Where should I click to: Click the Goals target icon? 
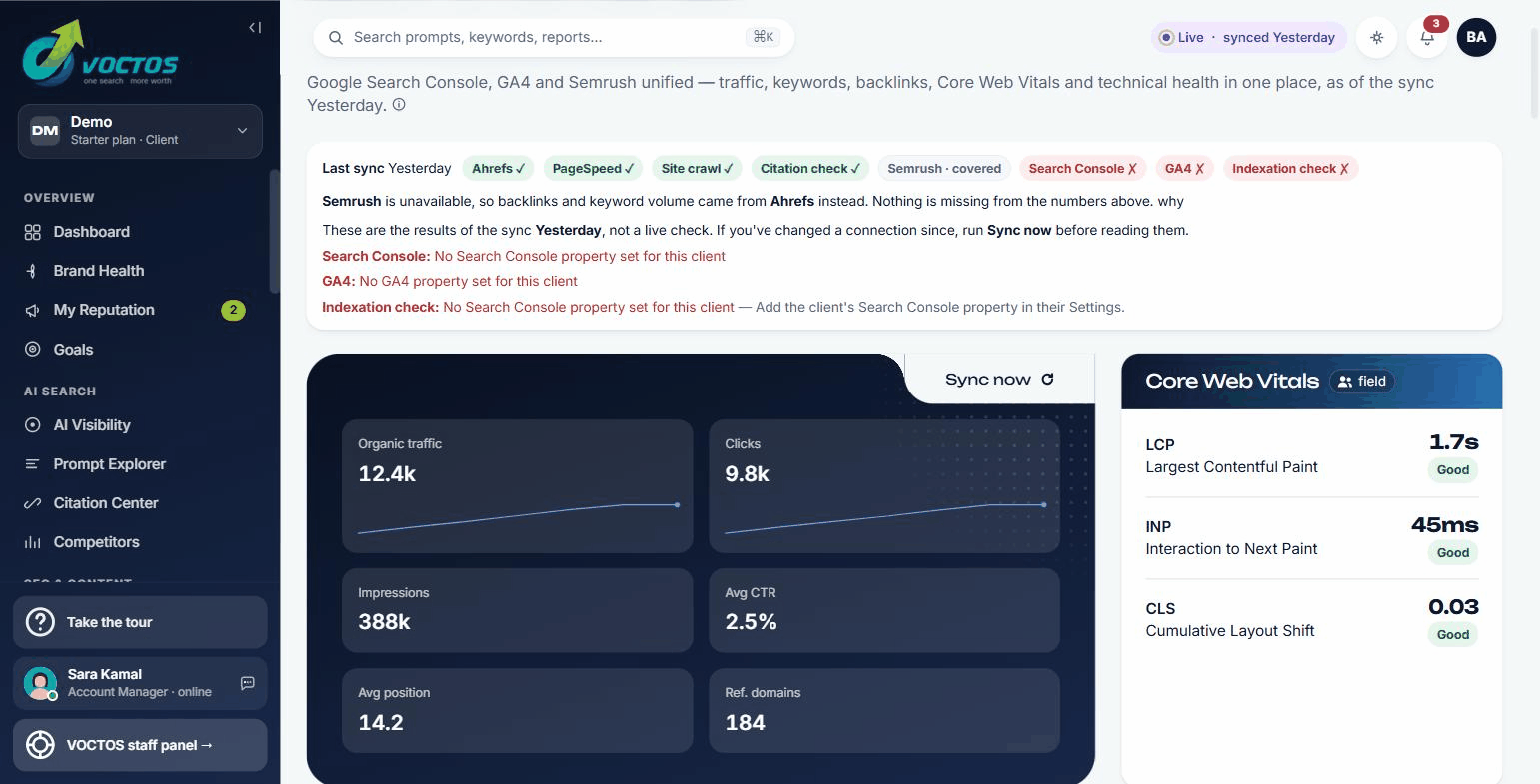(33, 350)
